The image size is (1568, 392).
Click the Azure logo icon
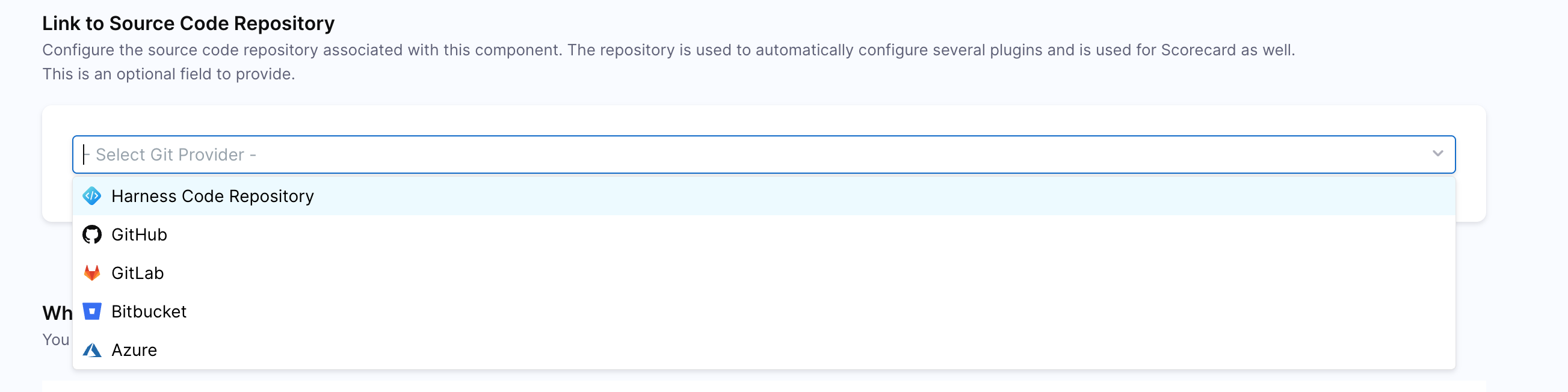pos(92,350)
